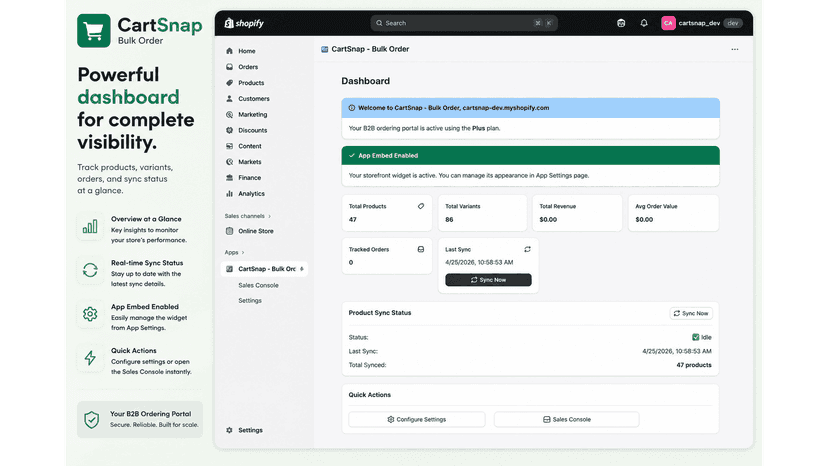The image size is (828, 466).
Task: Click the Customers person icon
Action: coord(229,99)
